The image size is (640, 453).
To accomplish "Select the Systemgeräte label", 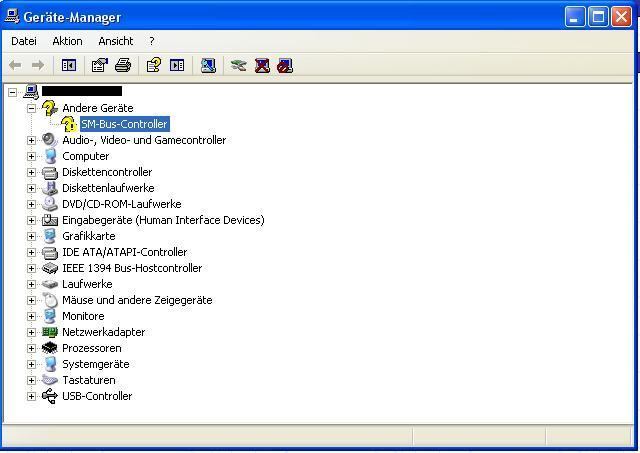I will [96, 364].
